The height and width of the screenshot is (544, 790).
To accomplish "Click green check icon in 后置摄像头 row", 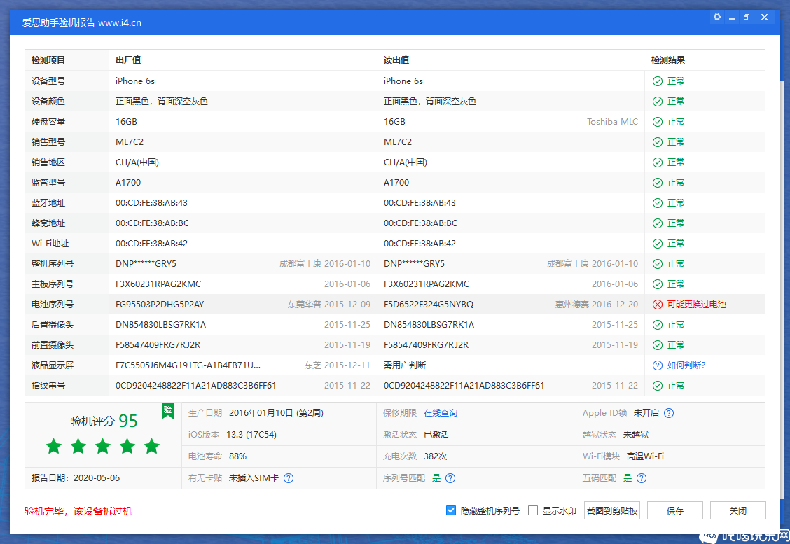I will [657, 325].
